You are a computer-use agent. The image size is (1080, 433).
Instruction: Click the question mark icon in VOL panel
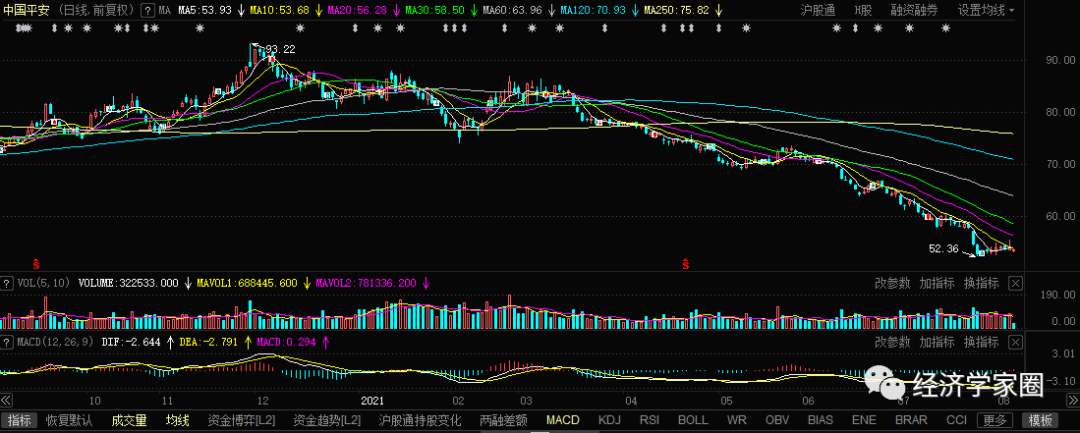pos(7,283)
